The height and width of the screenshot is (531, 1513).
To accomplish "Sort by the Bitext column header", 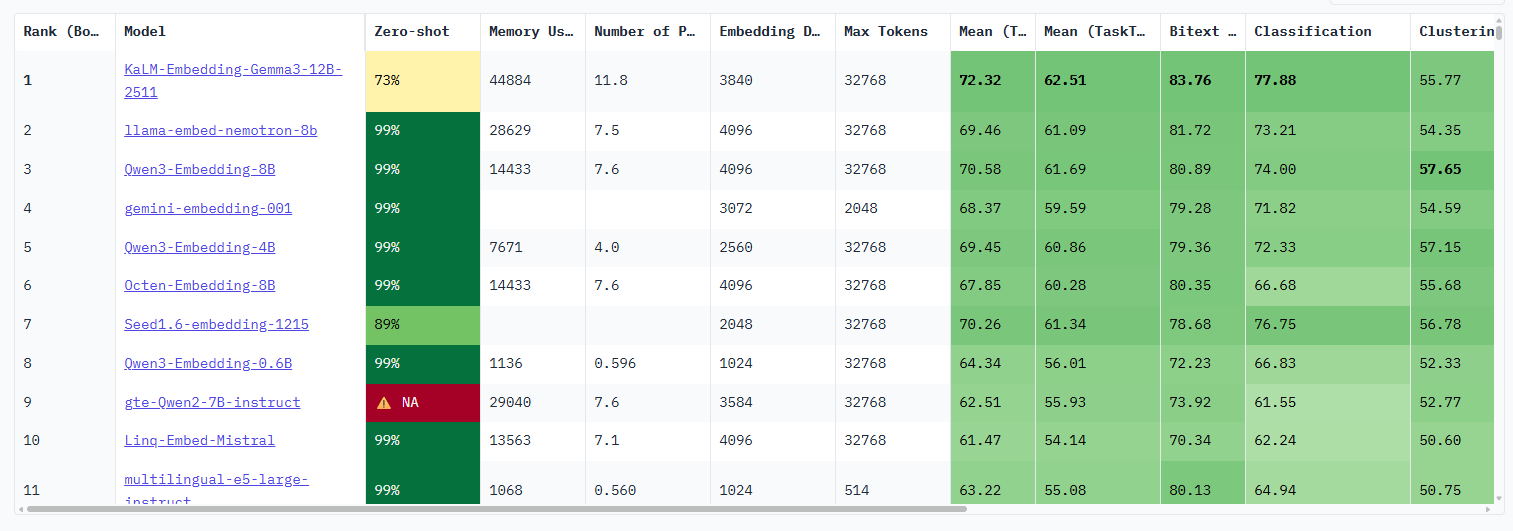I will click(1203, 32).
